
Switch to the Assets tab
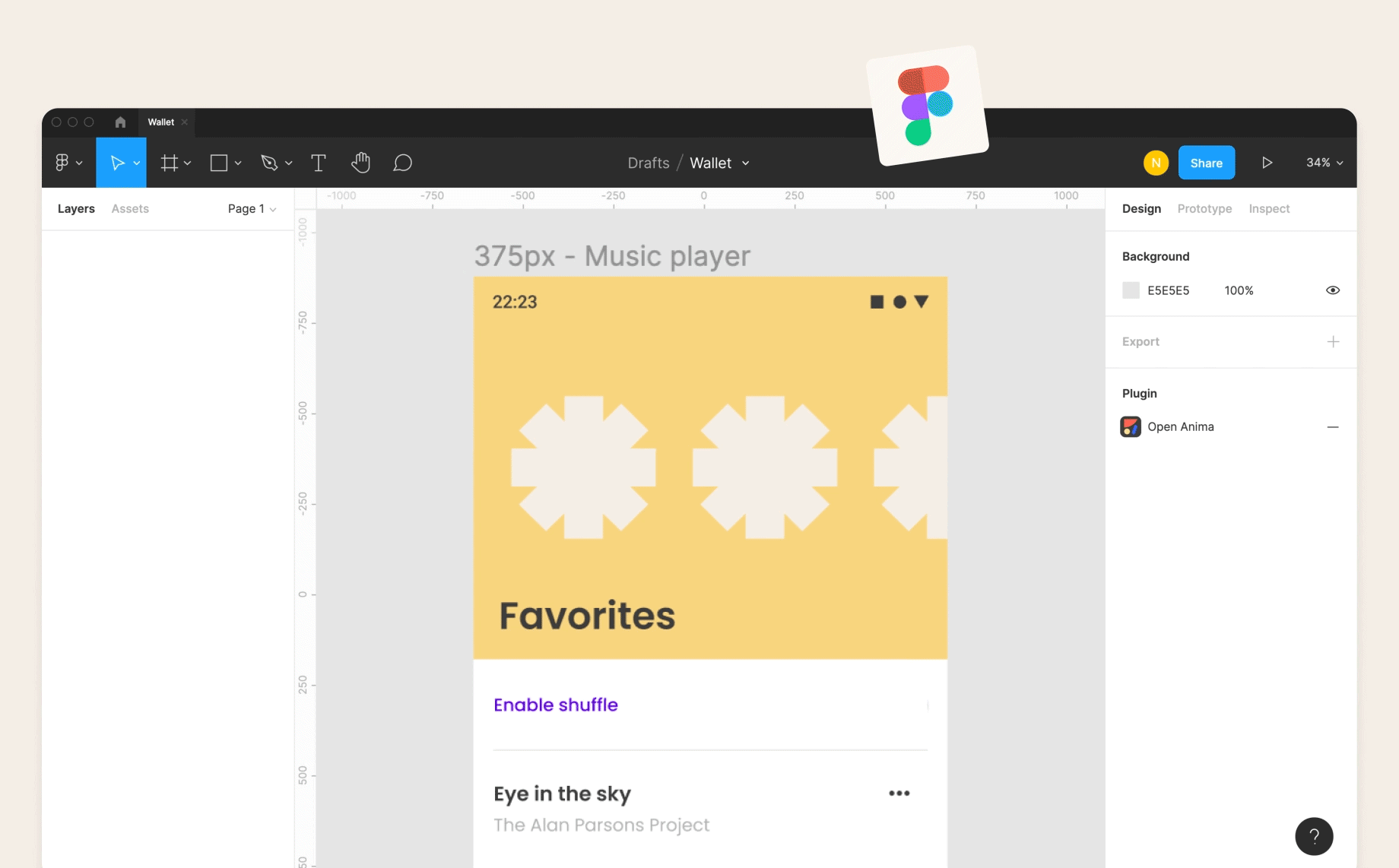point(130,209)
